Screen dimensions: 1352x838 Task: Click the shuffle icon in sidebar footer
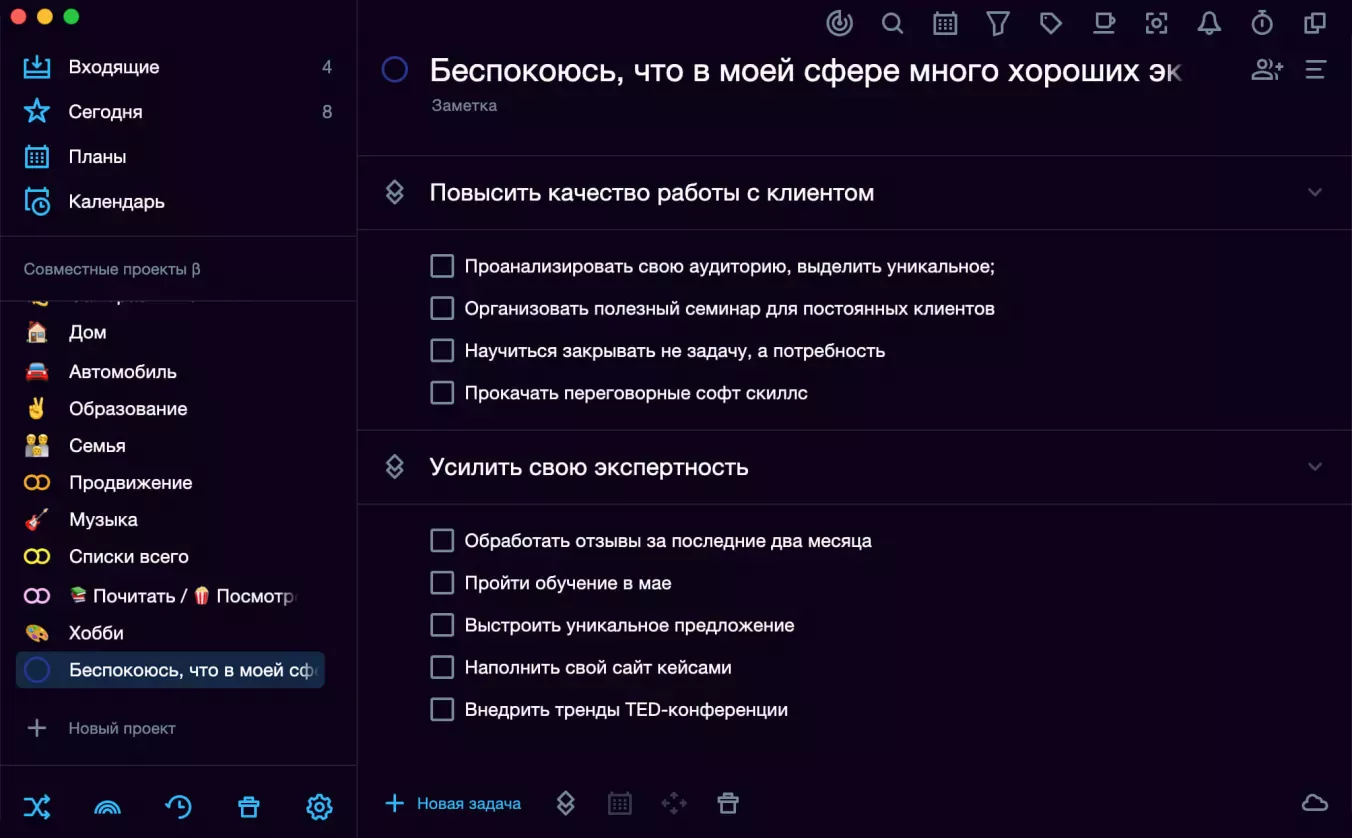pyautogui.click(x=37, y=806)
